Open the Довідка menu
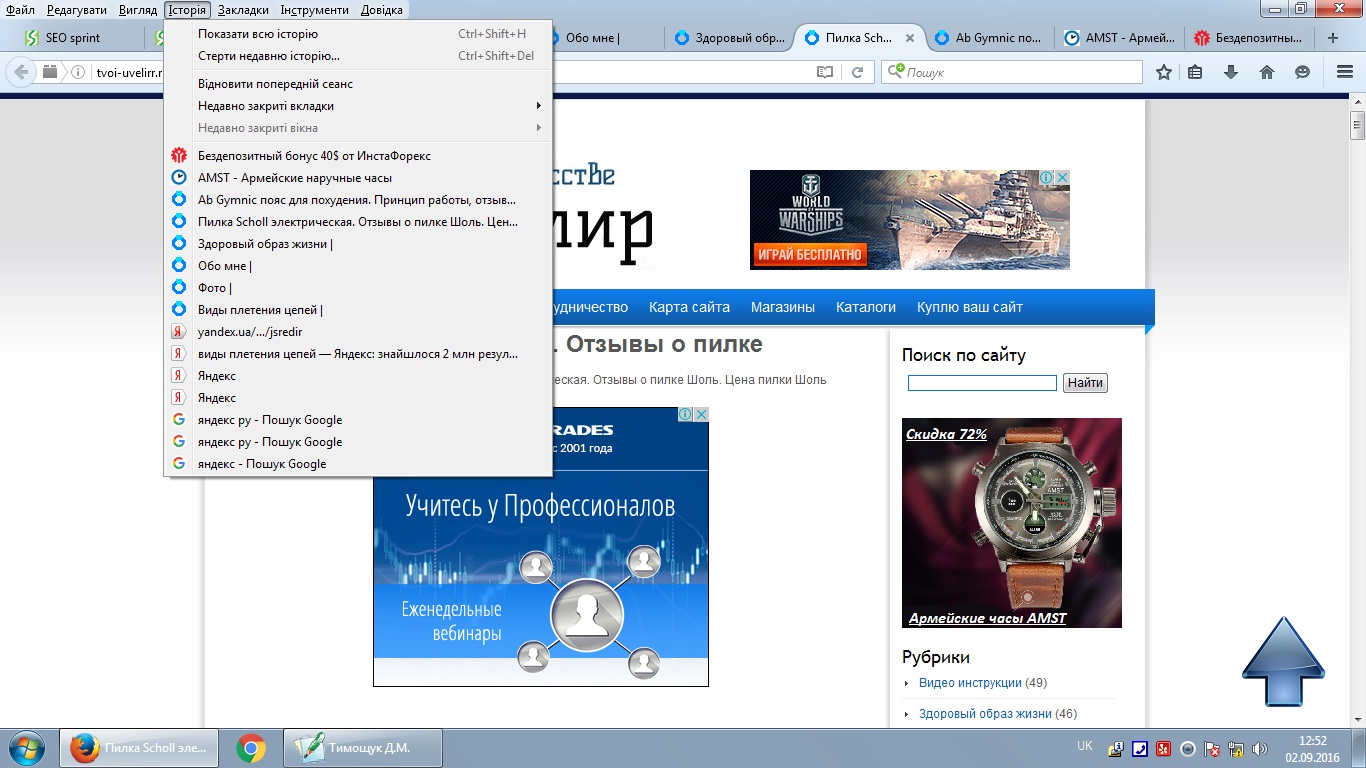The height and width of the screenshot is (768, 1366). coord(381,10)
